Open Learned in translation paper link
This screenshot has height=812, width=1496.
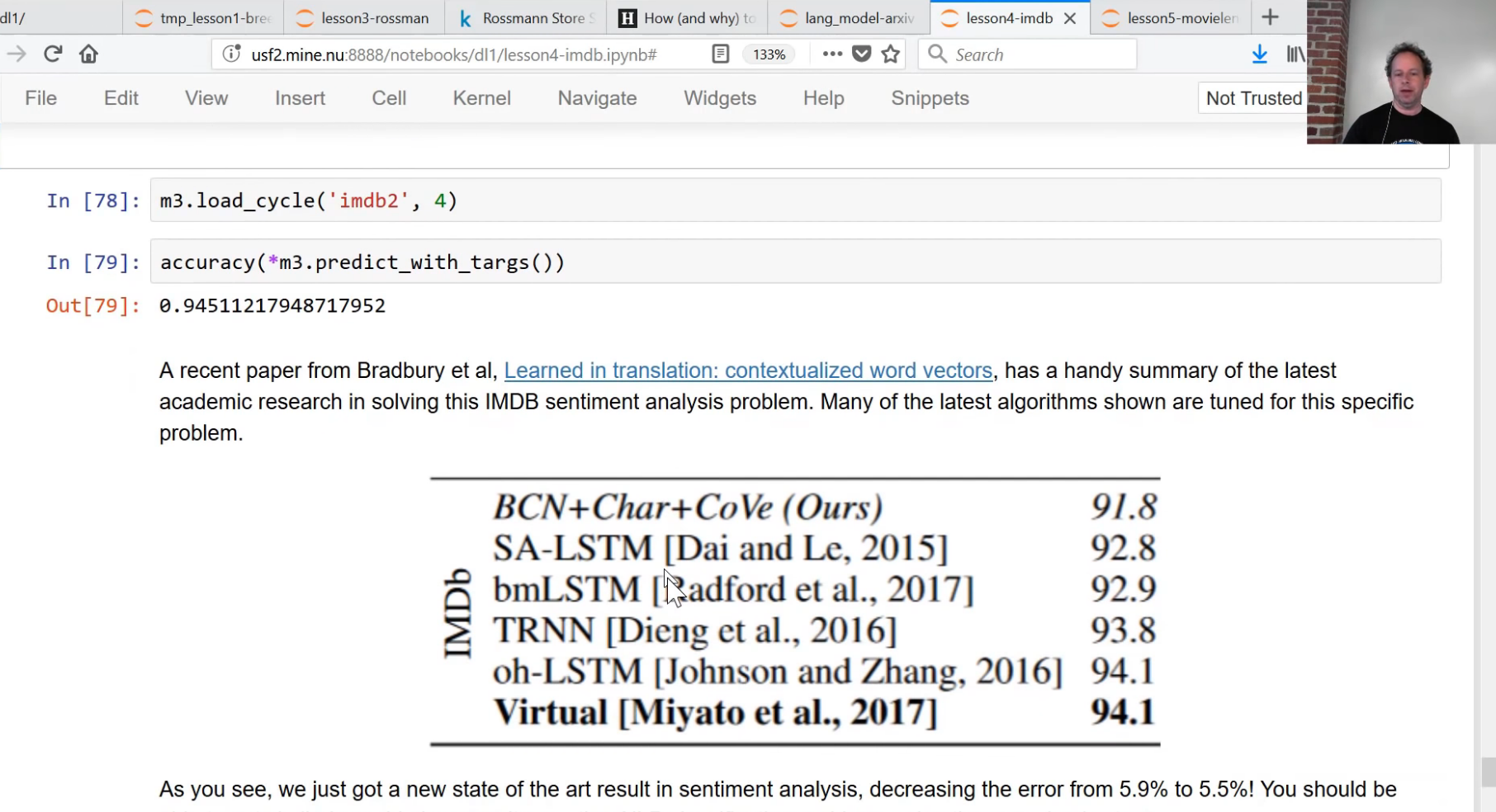(748, 371)
